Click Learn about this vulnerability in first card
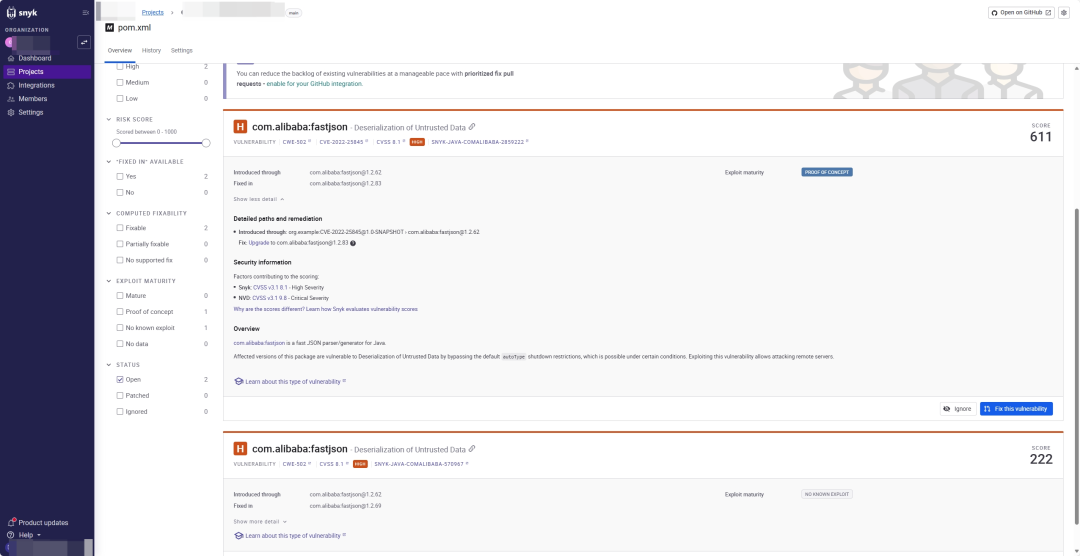The image size is (1080, 556). 290,381
